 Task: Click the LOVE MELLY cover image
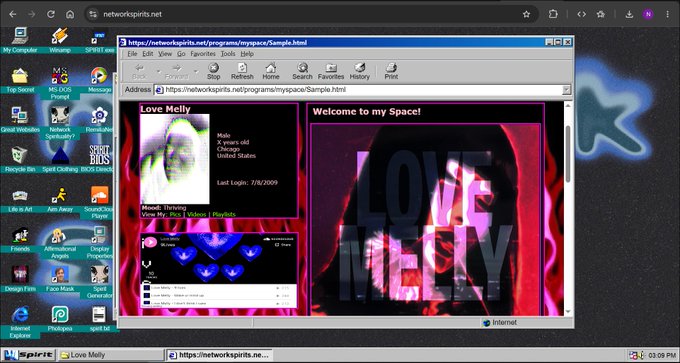click(x=425, y=220)
